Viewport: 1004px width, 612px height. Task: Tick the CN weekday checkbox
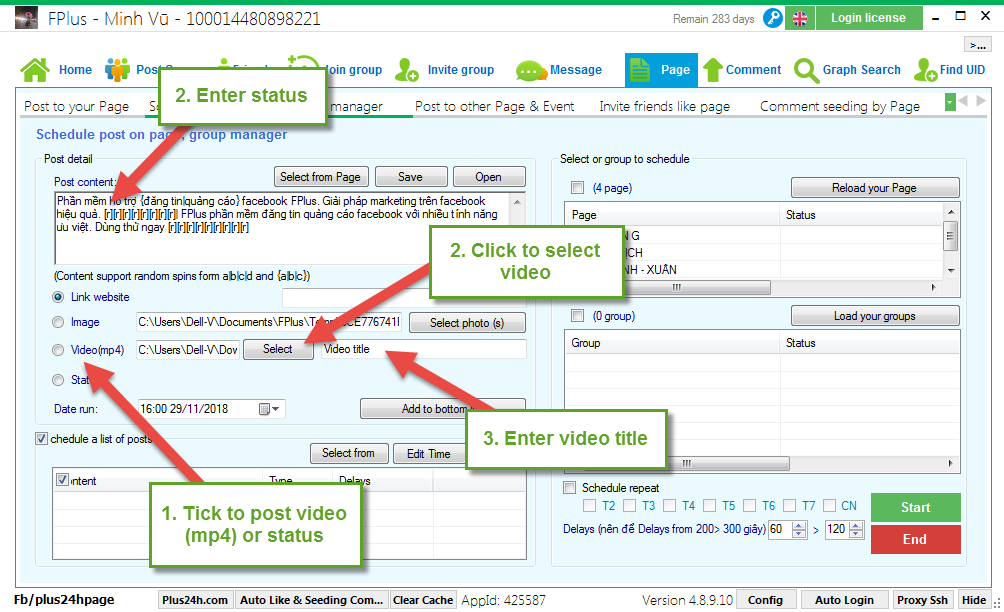(830, 506)
